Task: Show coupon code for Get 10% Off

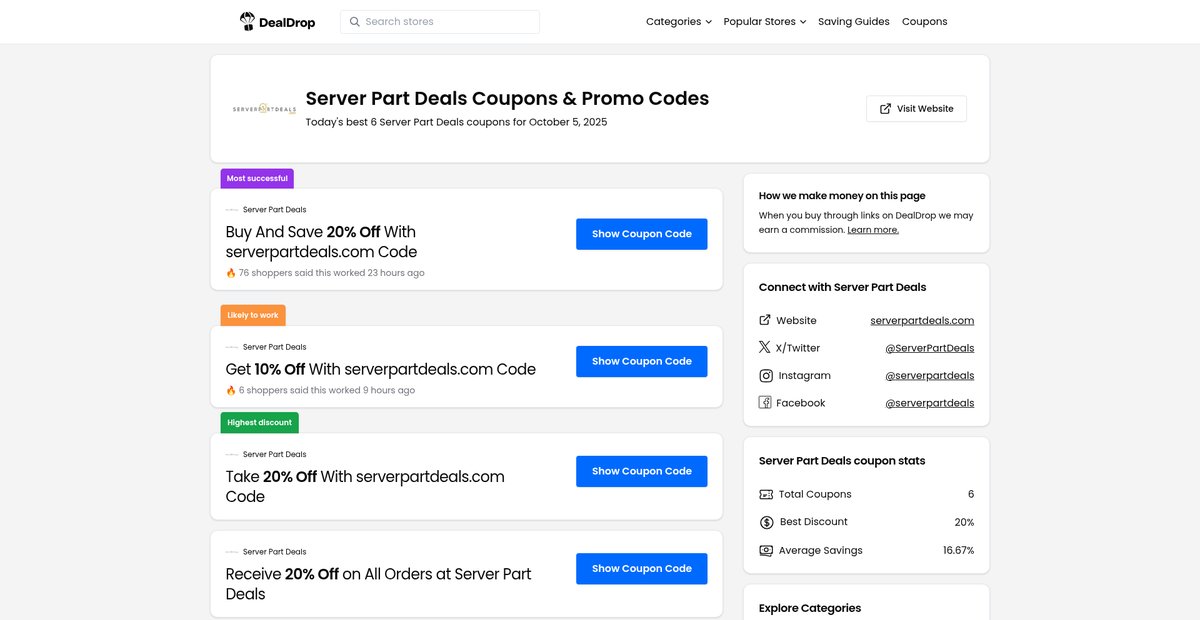Action: click(642, 361)
